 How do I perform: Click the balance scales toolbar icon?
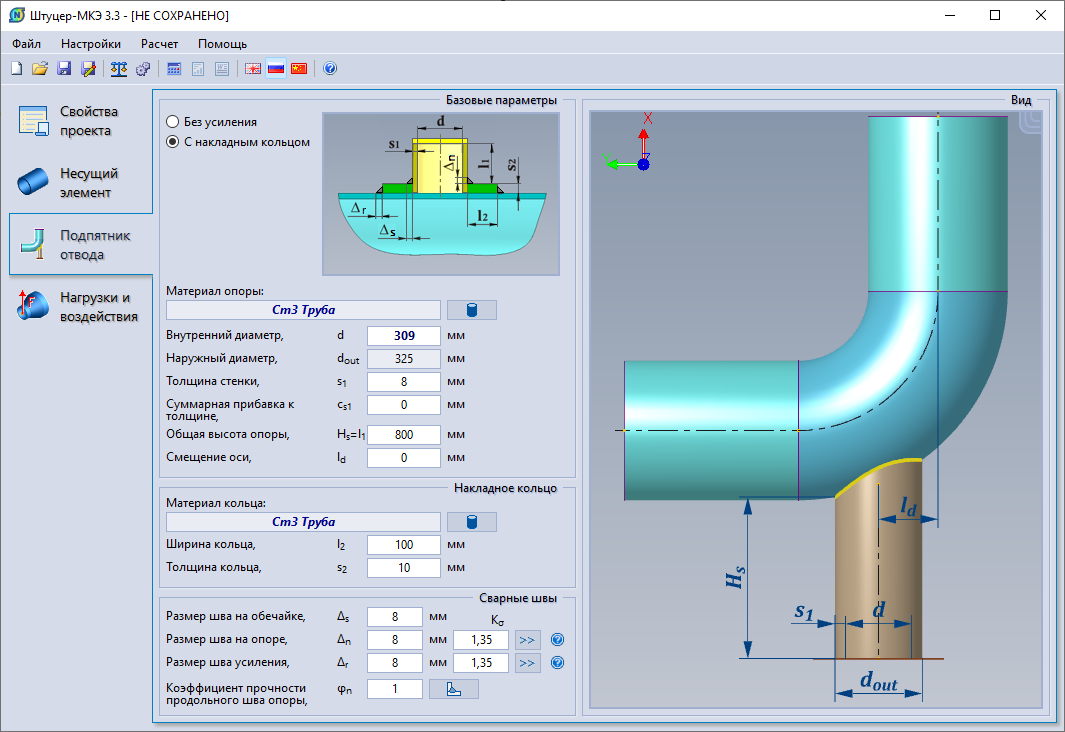pyautogui.click(x=119, y=69)
